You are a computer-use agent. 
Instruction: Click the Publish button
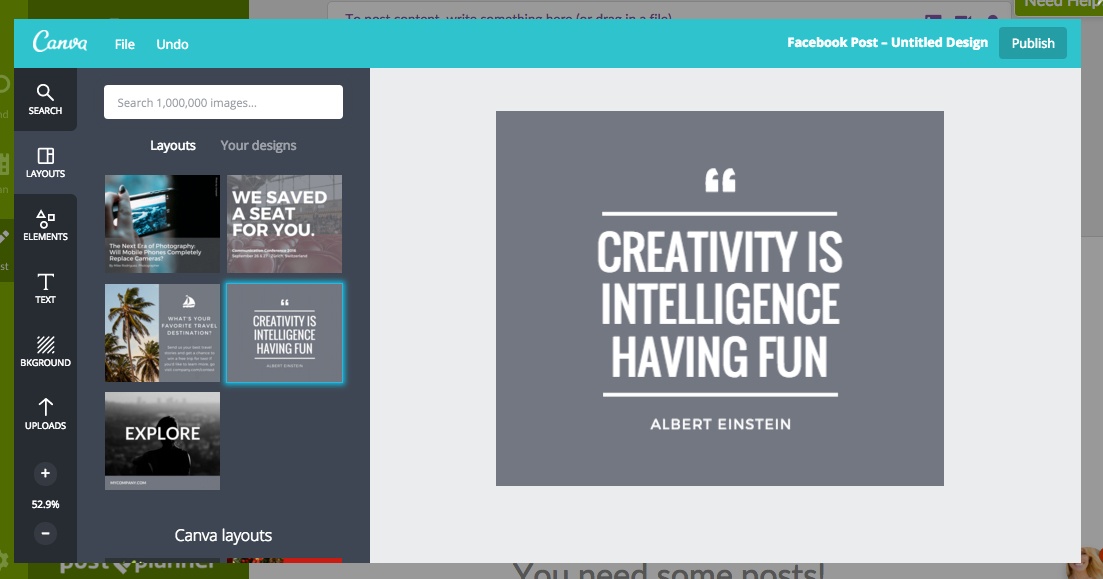pyautogui.click(x=1033, y=43)
